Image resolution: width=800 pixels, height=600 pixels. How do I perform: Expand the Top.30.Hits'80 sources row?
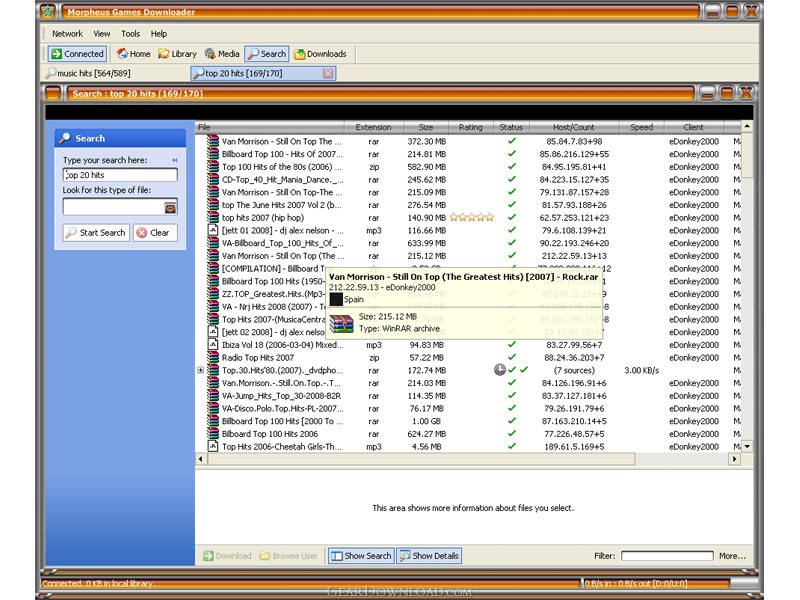click(201, 370)
